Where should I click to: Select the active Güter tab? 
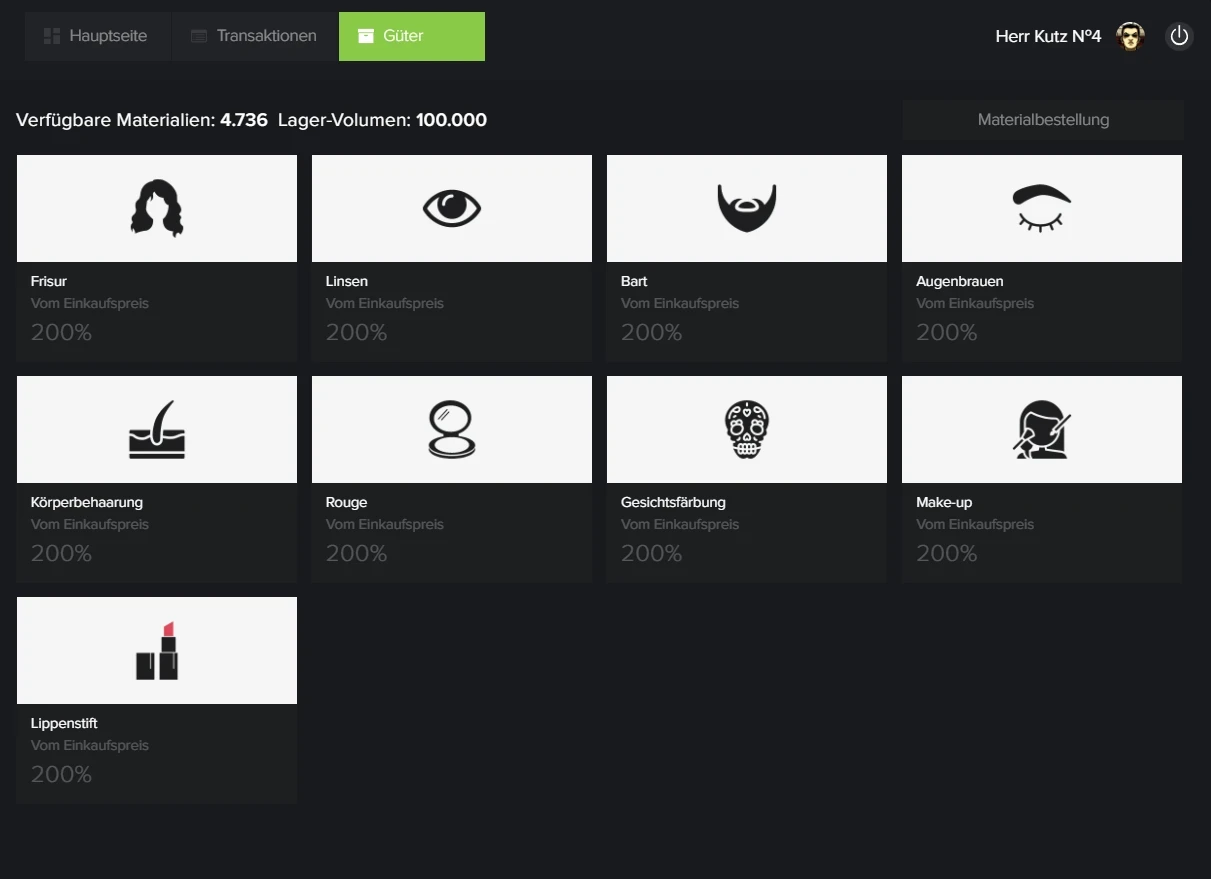pyautogui.click(x=412, y=36)
